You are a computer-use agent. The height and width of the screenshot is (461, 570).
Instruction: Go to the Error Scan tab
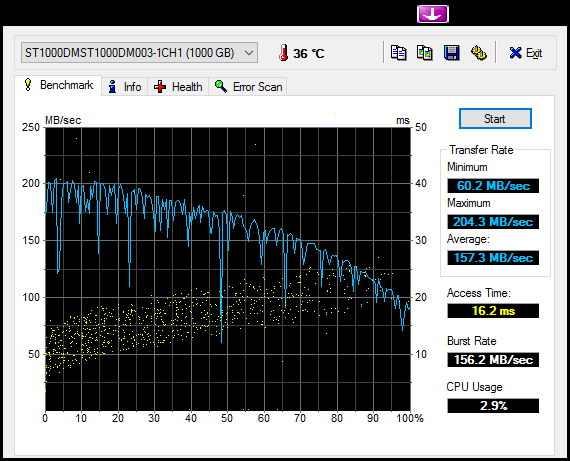(x=248, y=87)
